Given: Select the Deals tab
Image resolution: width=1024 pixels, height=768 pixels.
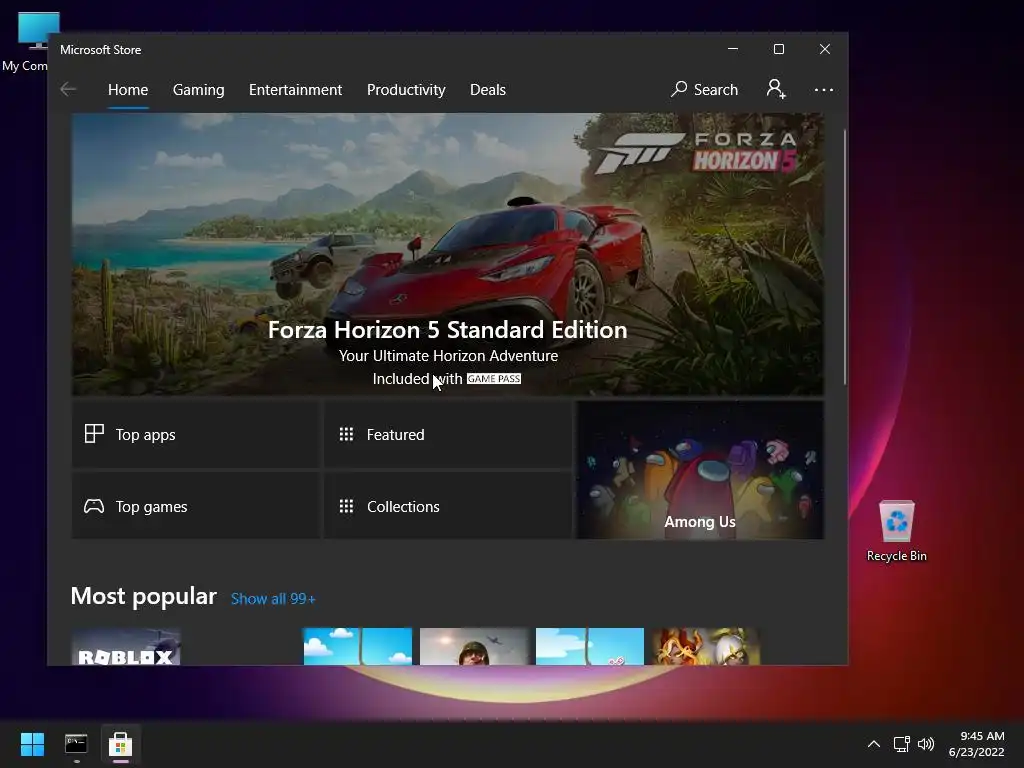Looking at the screenshot, I should coord(488,89).
